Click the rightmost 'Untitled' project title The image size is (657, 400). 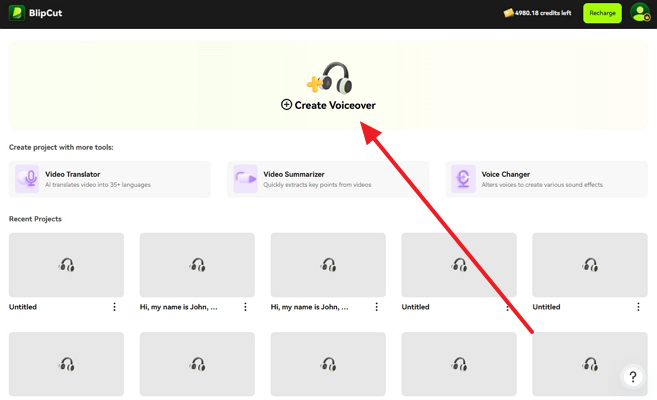[546, 307]
